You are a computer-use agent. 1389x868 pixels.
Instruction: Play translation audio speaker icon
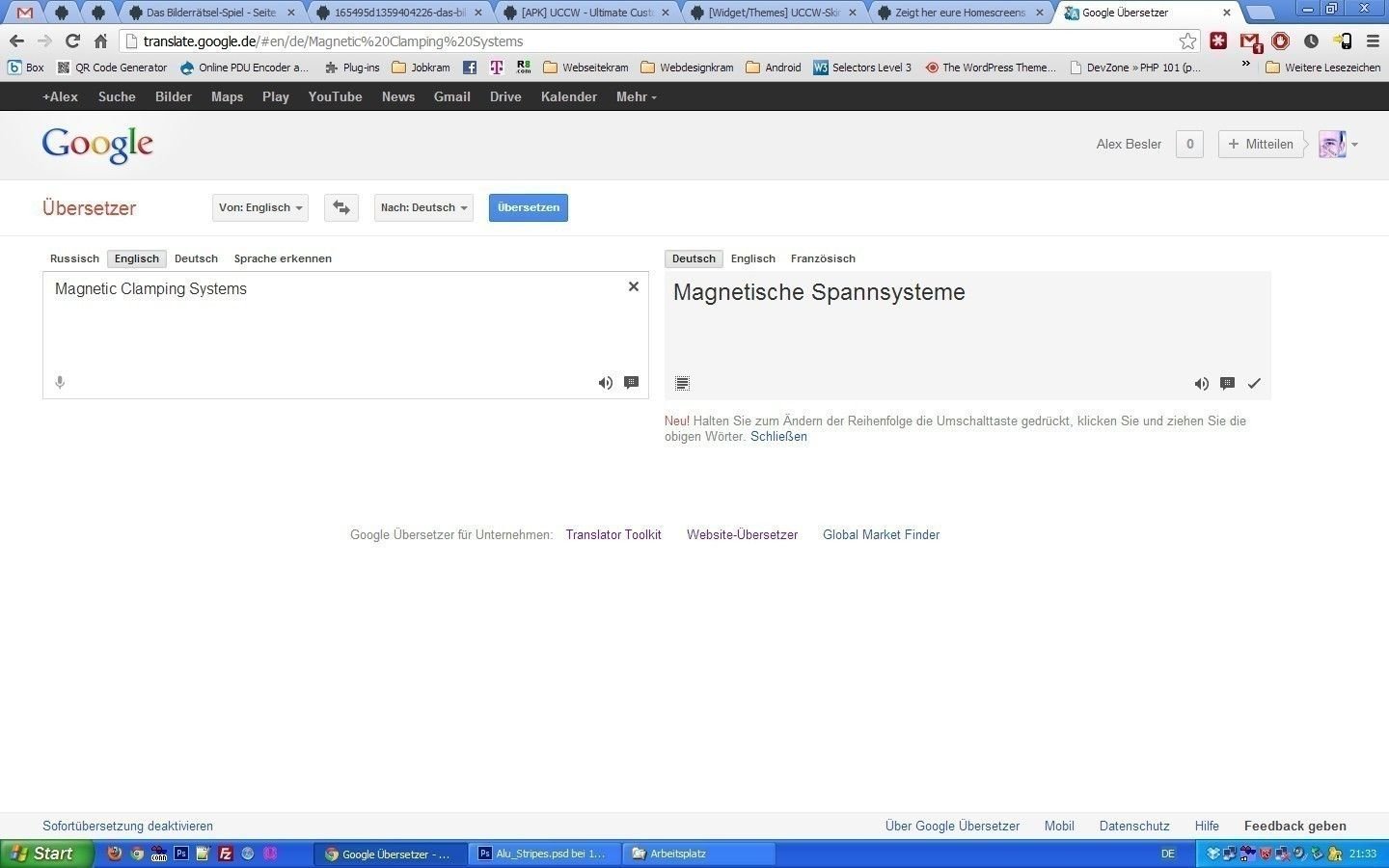pyautogui.click(x=1201, y=383)
